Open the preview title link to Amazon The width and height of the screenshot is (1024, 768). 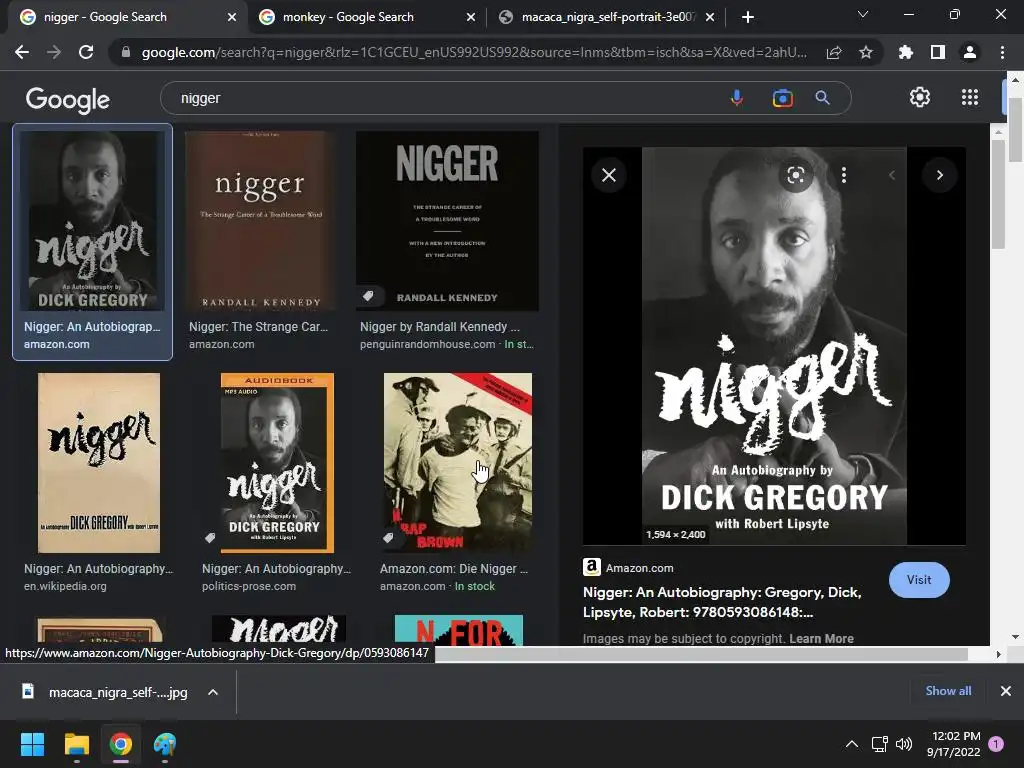(722, 602)
